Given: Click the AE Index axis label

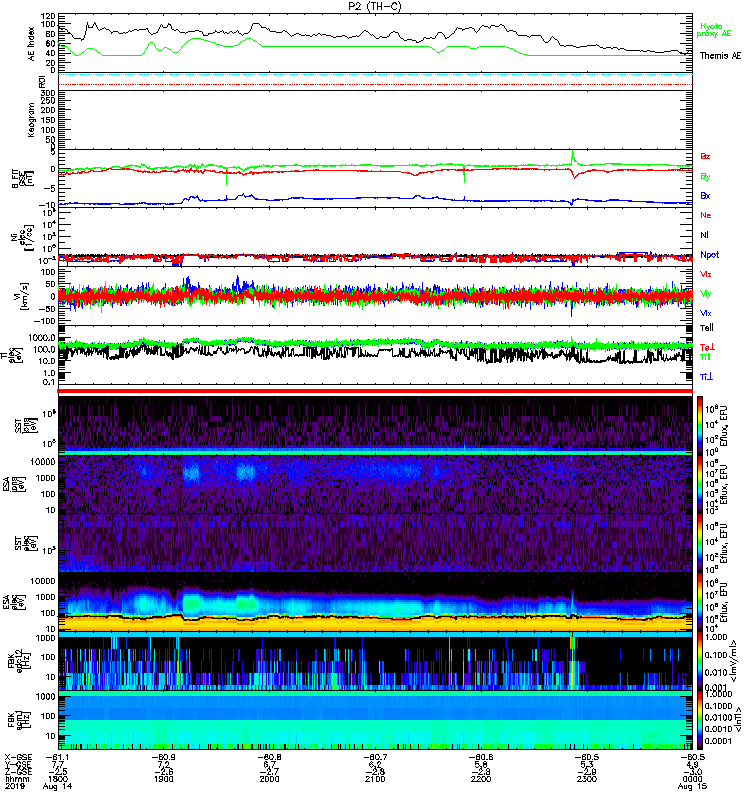Looking at the screenshot, I should 32,44.
